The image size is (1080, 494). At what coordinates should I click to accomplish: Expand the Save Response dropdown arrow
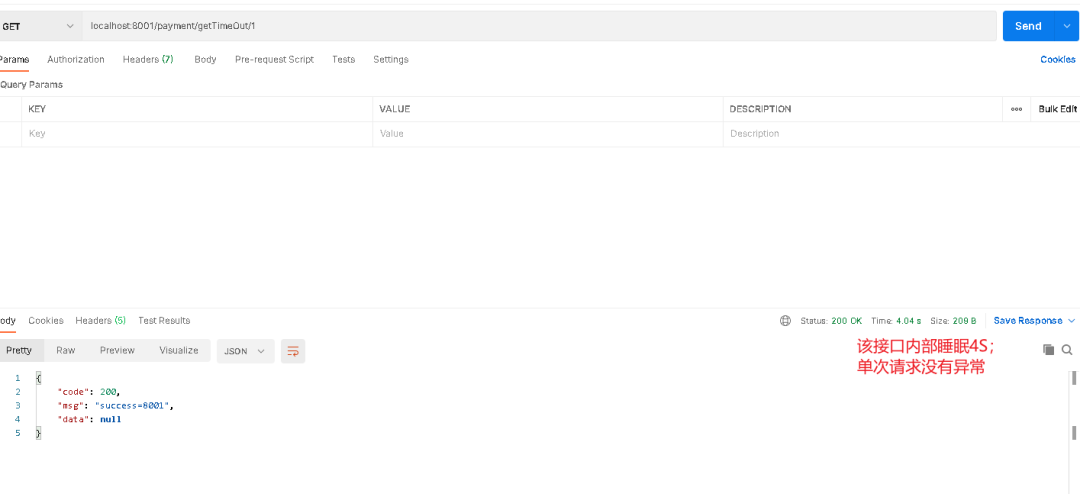(x=1071, y=320)
